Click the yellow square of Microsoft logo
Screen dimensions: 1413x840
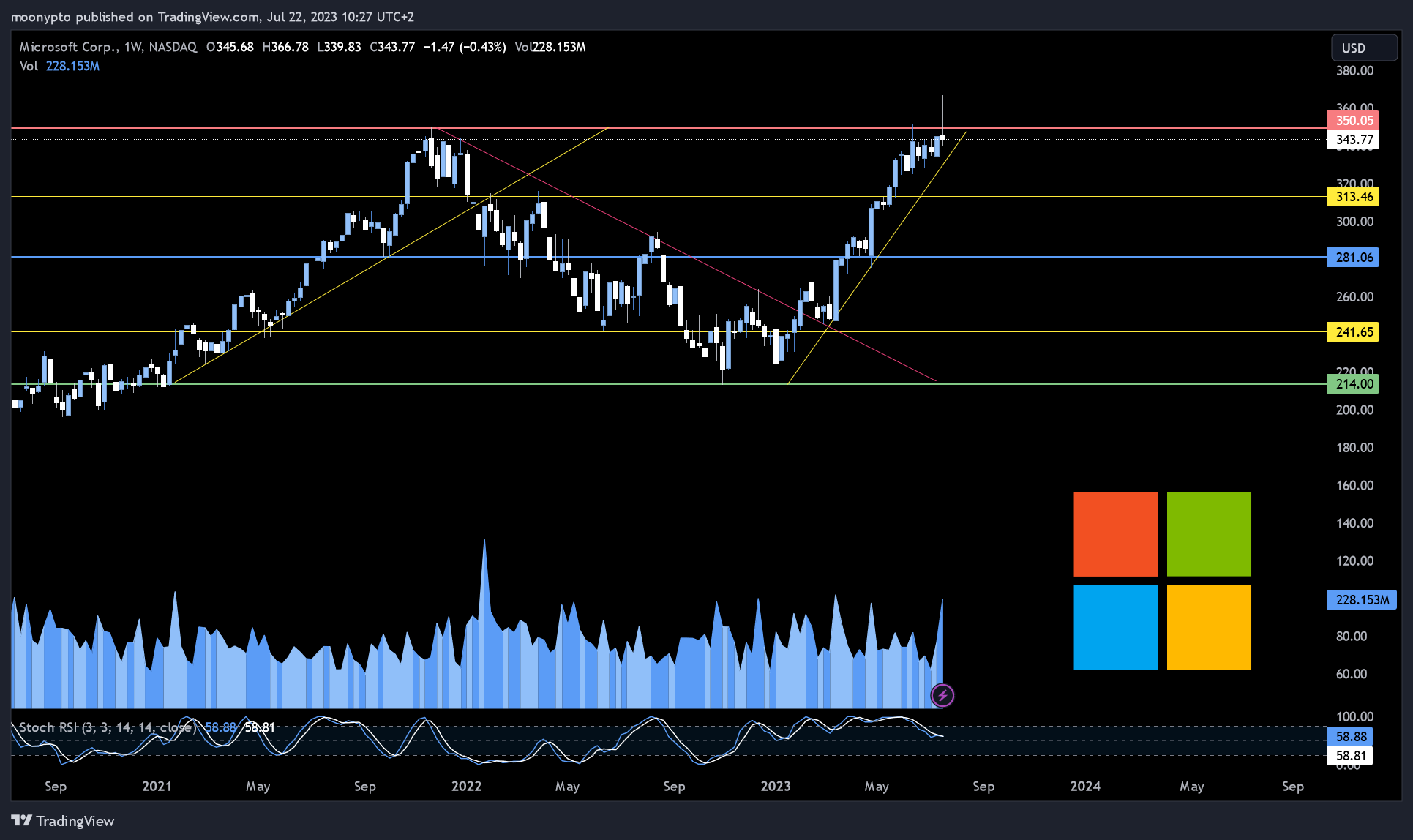(x=1209, y=627)
